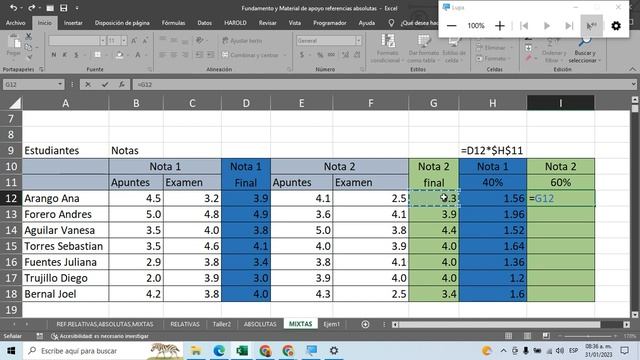Click the percent style icon
This screenshot has height=360, width=640.
pos(320,55)
